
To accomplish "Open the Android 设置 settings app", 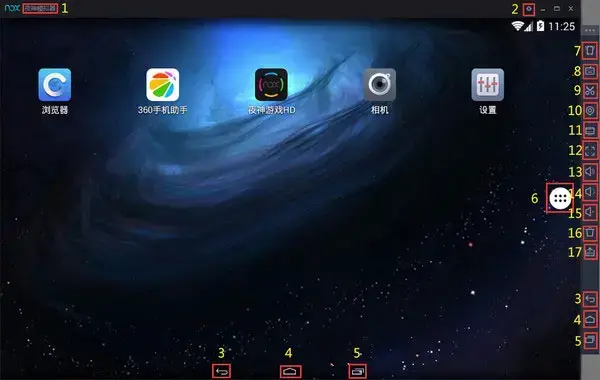I will tap(488, 85).
